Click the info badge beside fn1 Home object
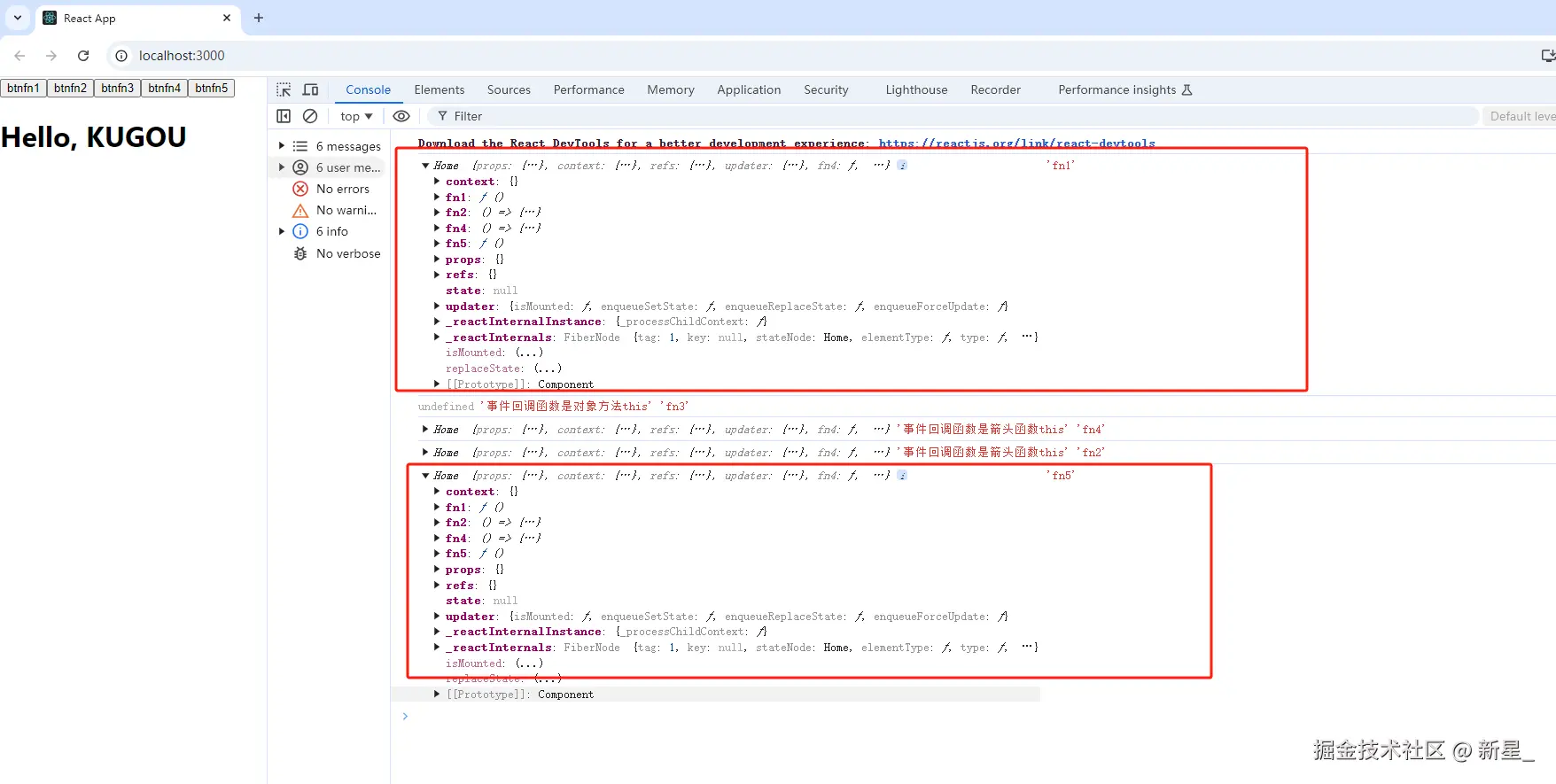Viewport: 1556px width, 784px height. 902,166
